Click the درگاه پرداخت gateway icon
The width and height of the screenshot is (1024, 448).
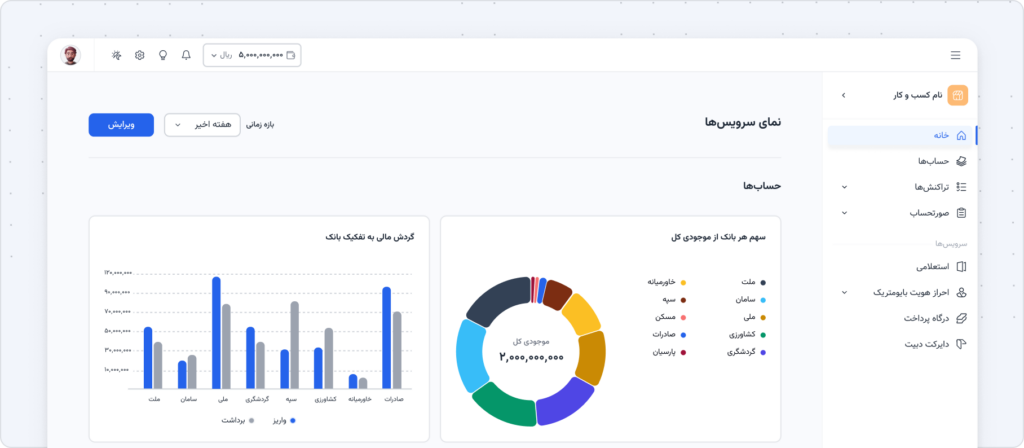(x=961, y=319)
